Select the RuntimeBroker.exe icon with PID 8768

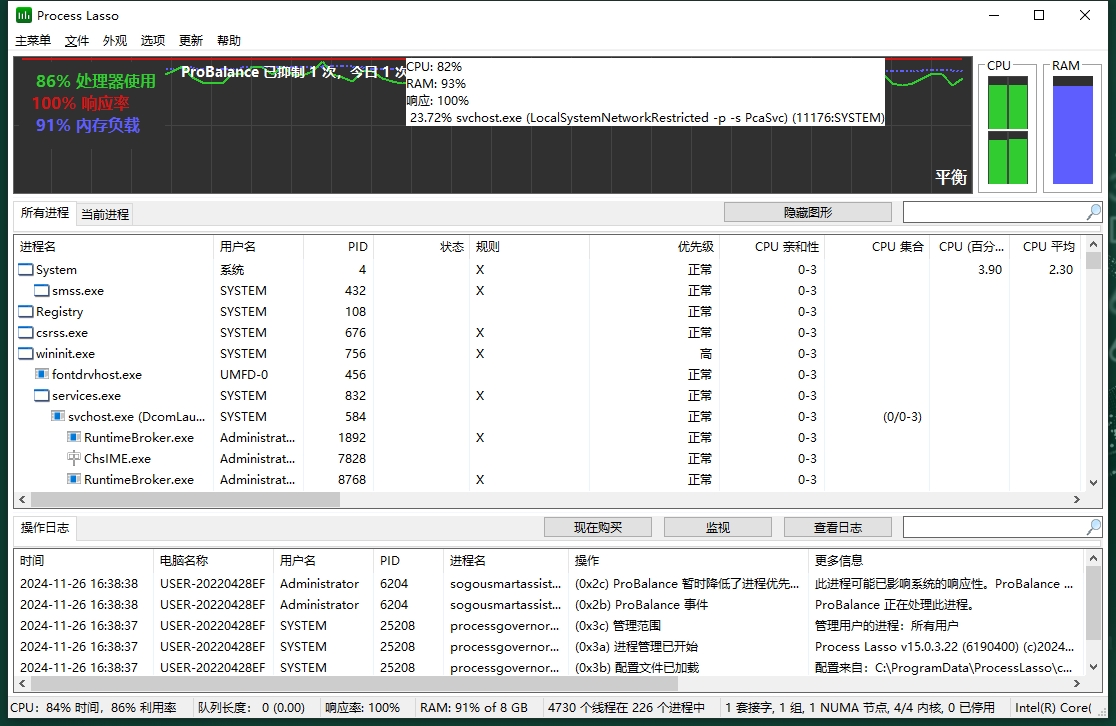point(74,480)
